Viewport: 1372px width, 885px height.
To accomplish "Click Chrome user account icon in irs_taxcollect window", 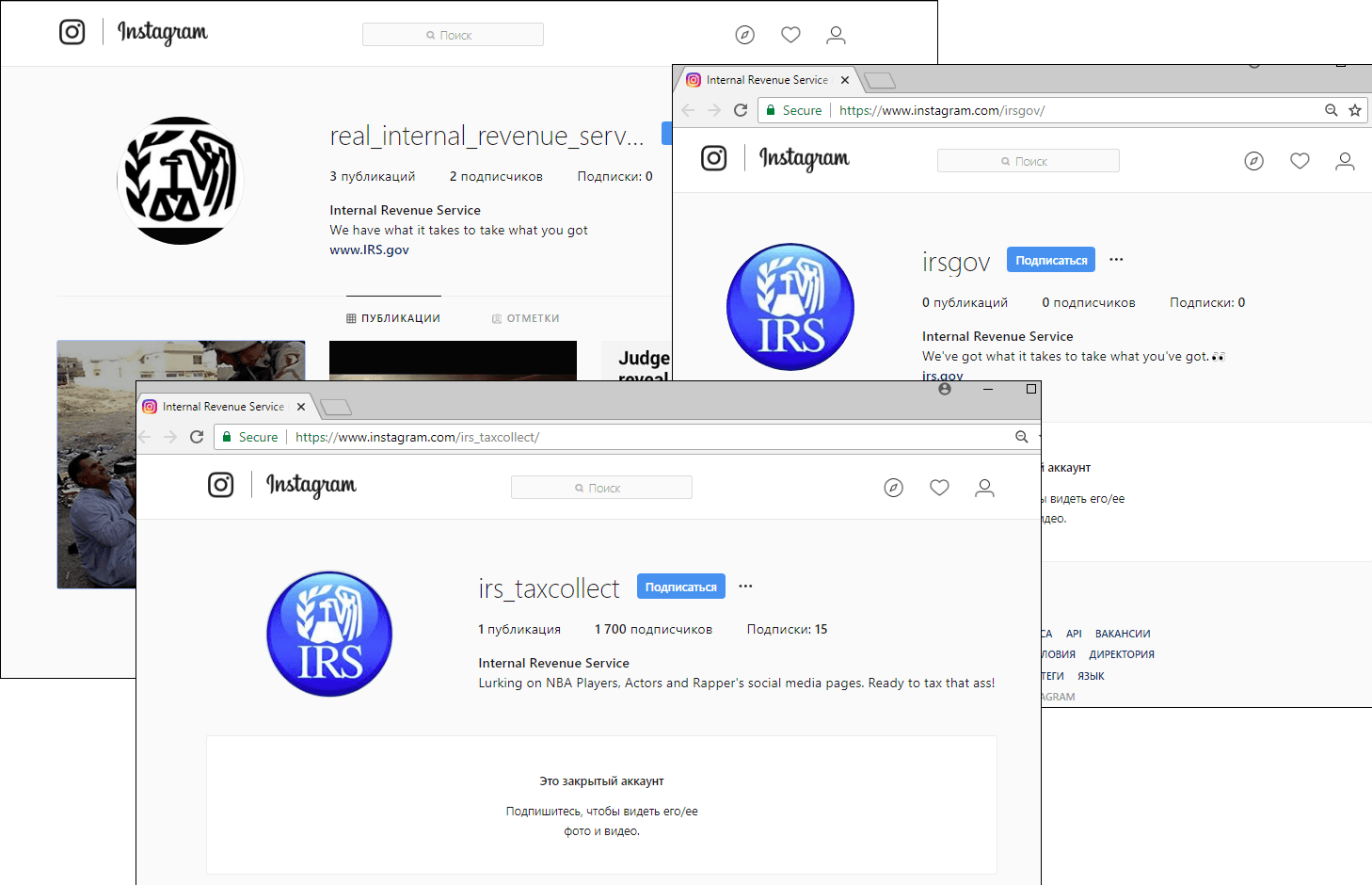I will tap(945, 389).
